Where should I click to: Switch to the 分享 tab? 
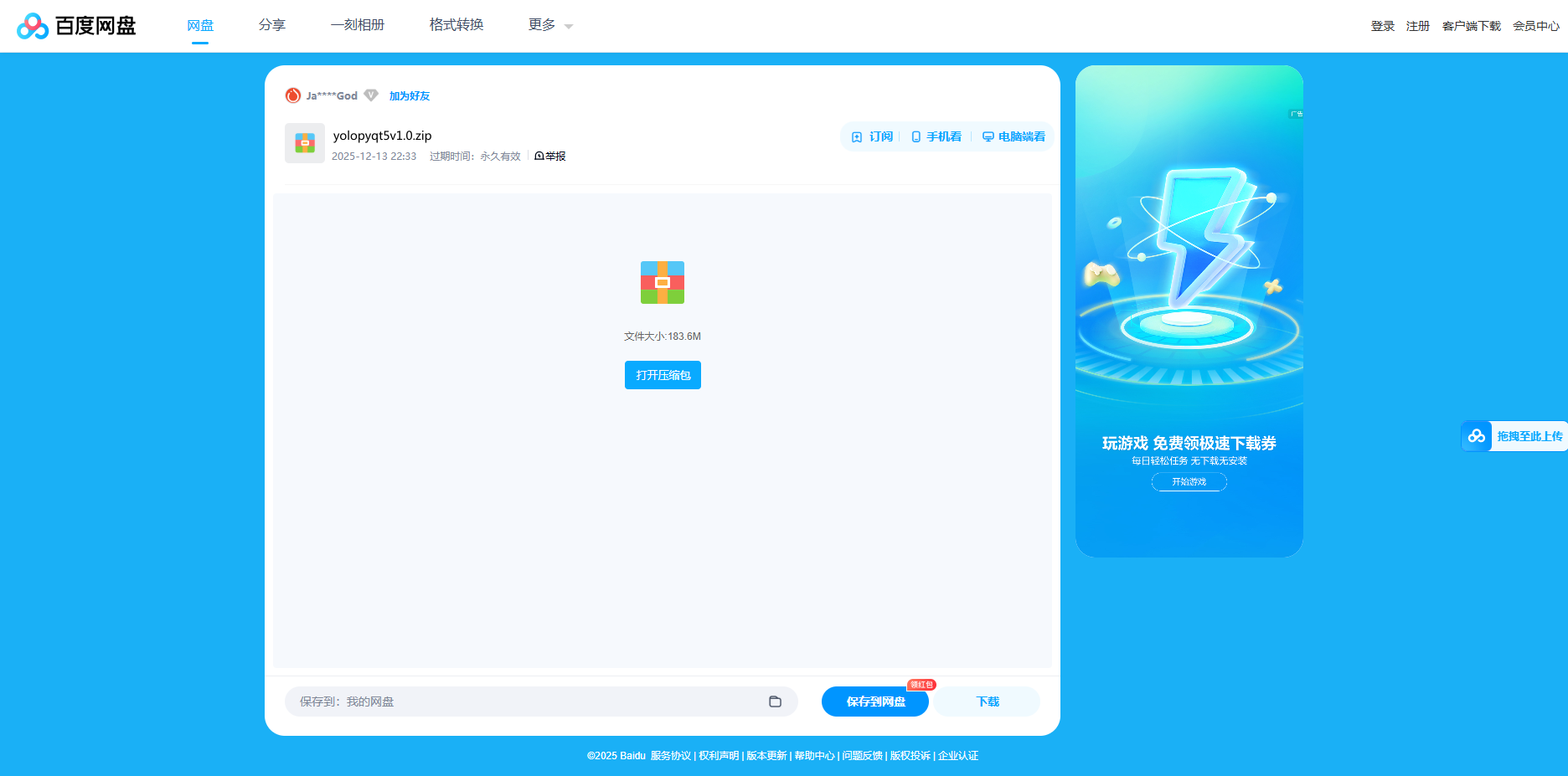[272, 25]
